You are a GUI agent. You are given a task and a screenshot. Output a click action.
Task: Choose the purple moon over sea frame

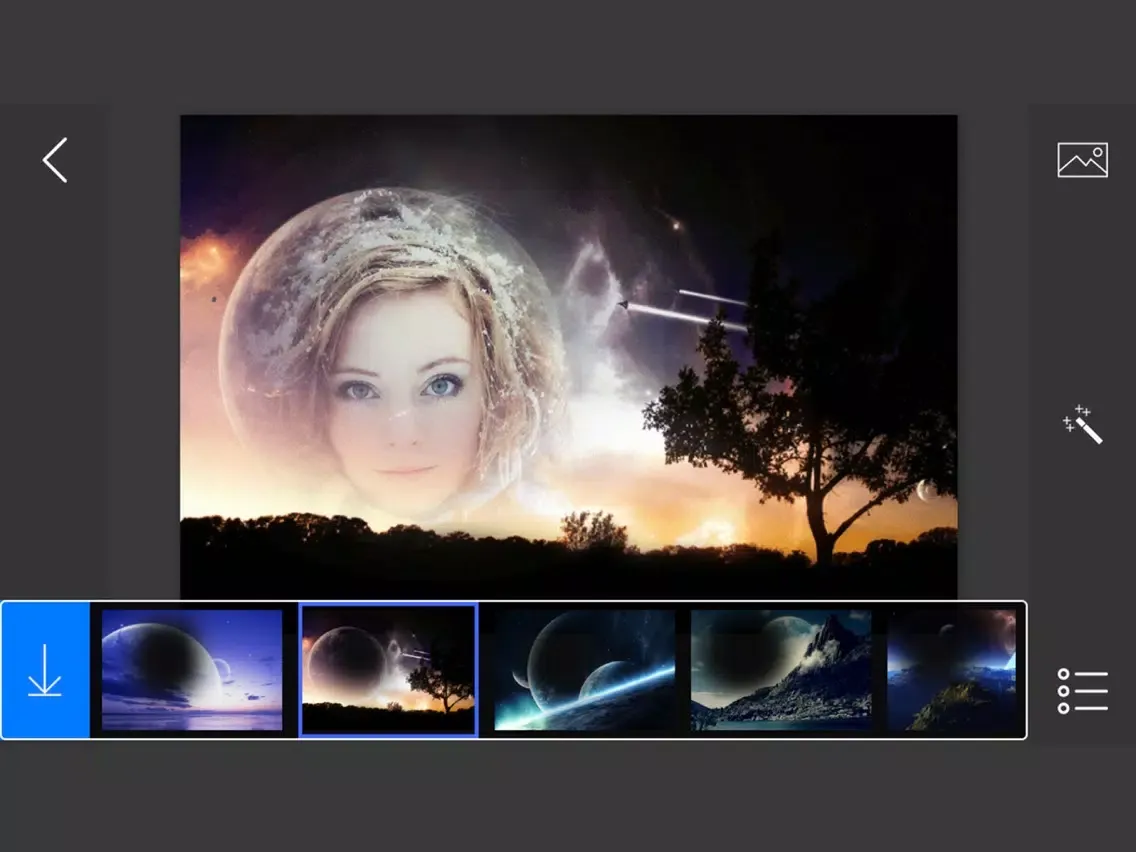point(192,670)
